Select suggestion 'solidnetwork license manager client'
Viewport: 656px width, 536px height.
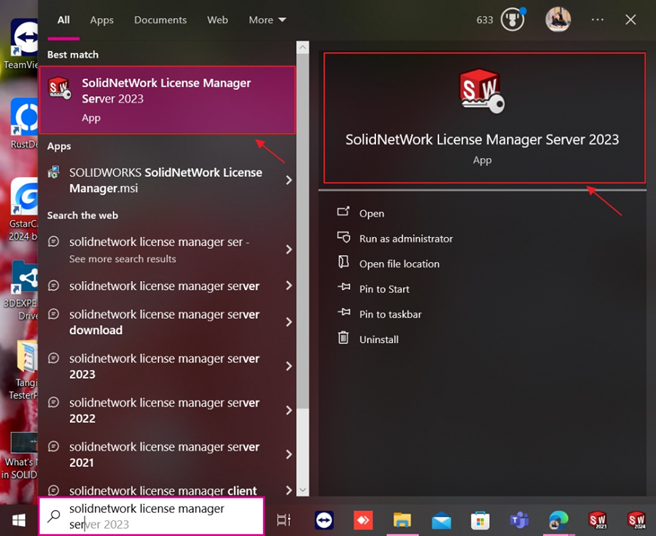[167, 490]
